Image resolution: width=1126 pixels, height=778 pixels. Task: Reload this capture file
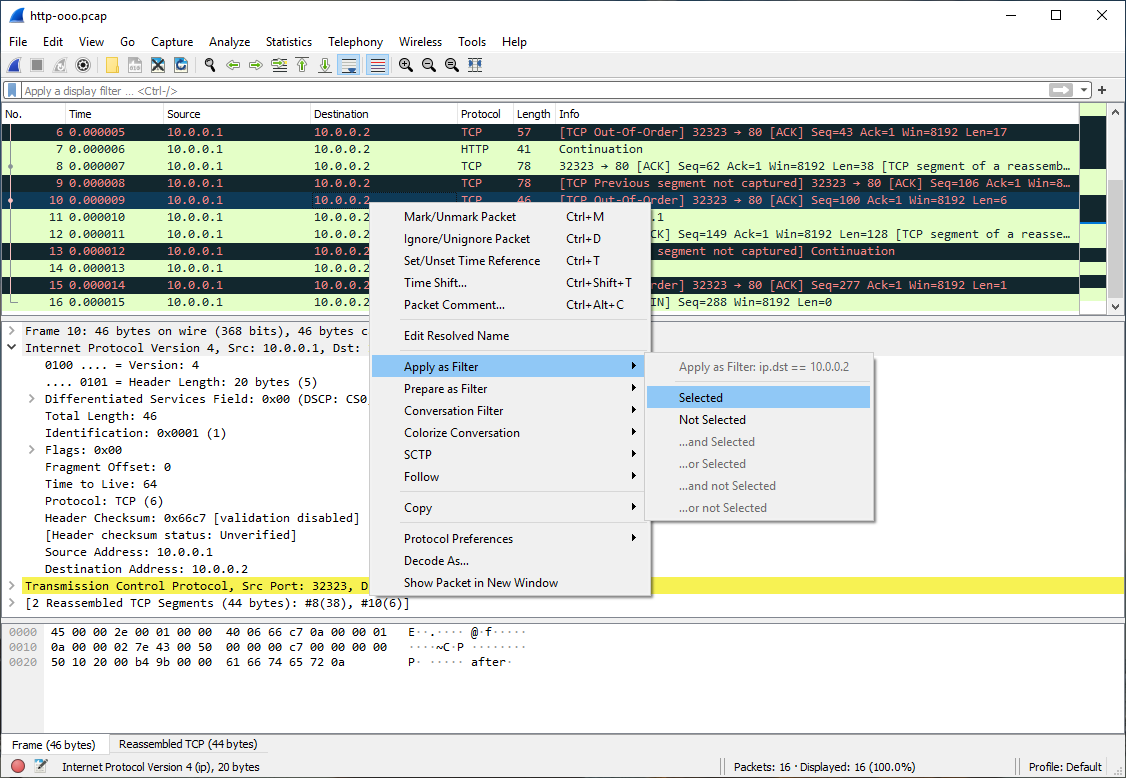coord(181,64)
